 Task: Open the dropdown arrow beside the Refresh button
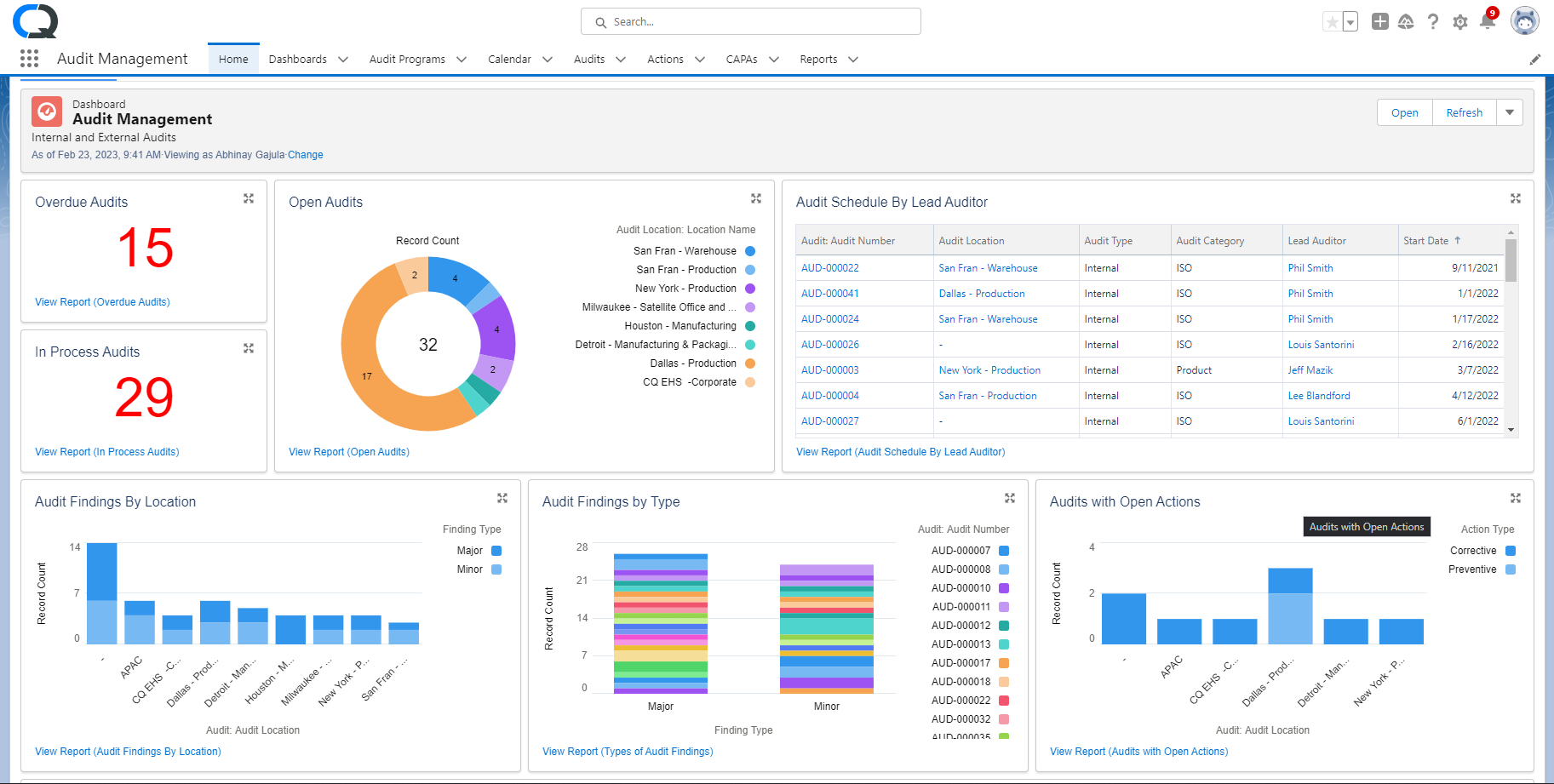pyautogui.click(x=1509, y=112)
